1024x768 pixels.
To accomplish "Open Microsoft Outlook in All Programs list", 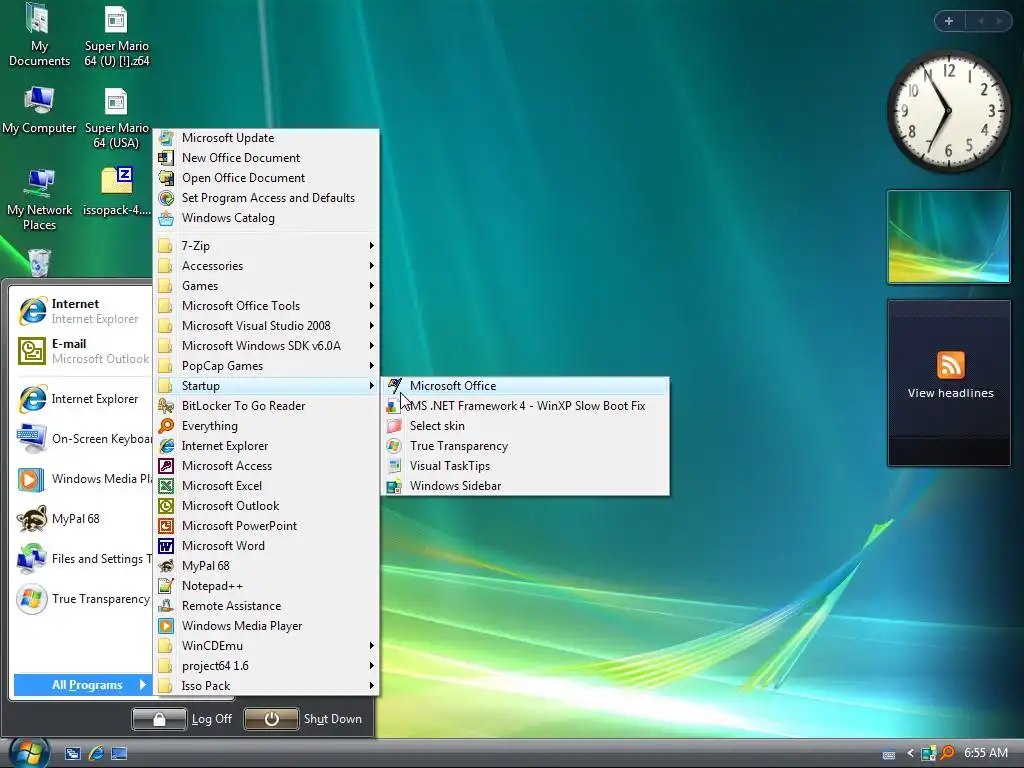I will 266,505.
